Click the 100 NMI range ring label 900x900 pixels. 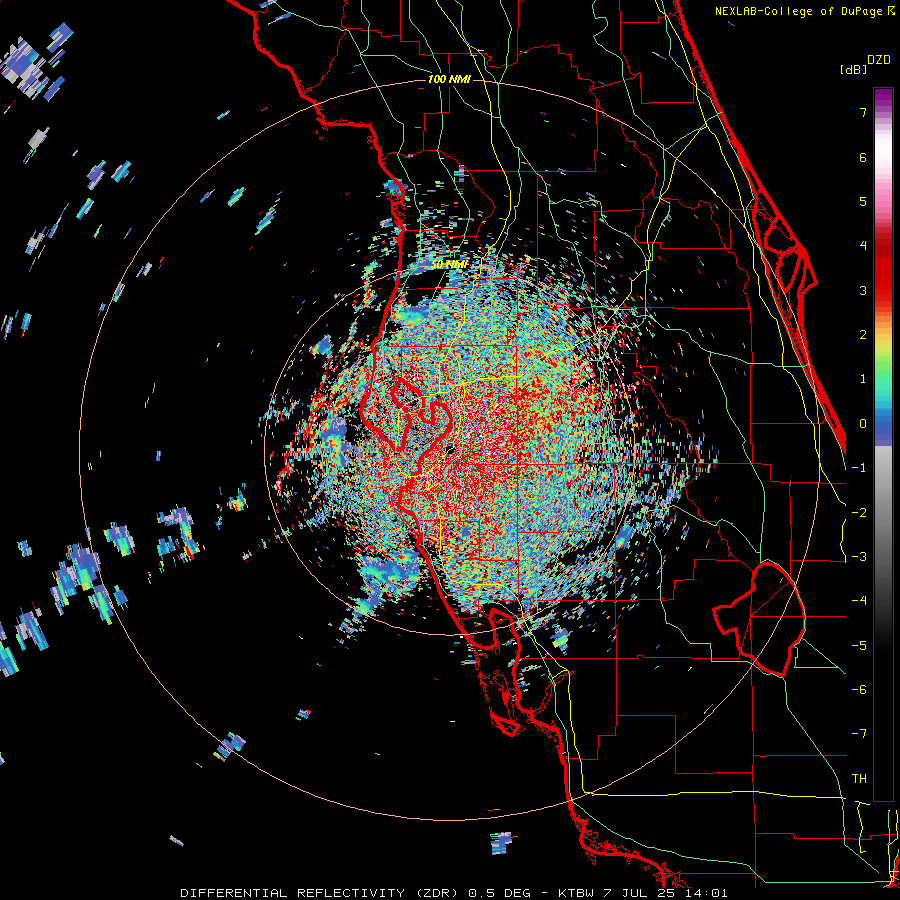(449, 79)
